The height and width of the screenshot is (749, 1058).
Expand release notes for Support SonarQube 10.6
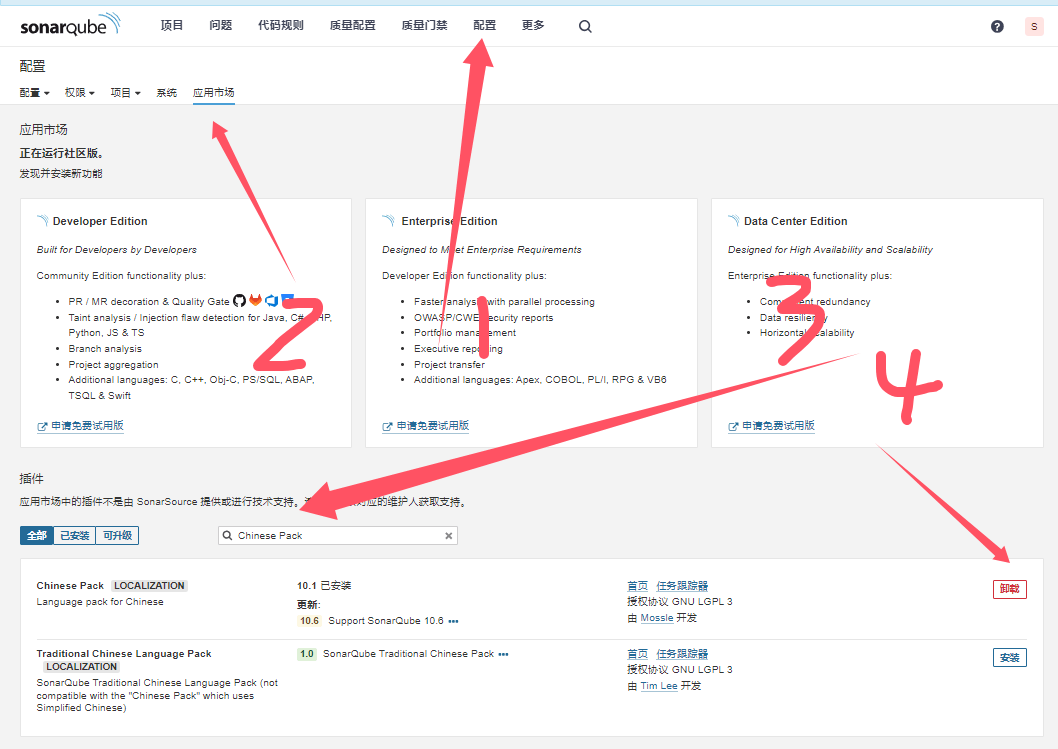point(453,621)
